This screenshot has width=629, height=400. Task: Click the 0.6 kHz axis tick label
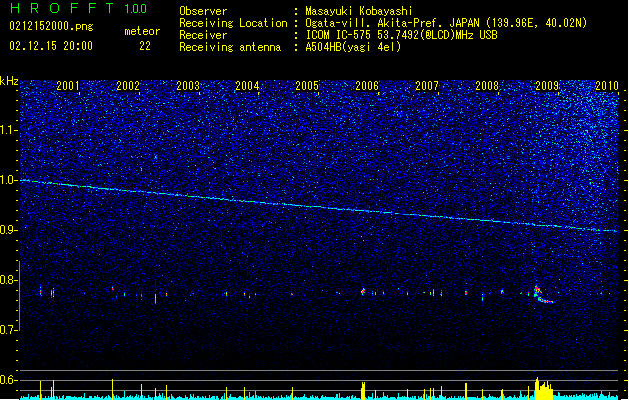coord(9,380)
